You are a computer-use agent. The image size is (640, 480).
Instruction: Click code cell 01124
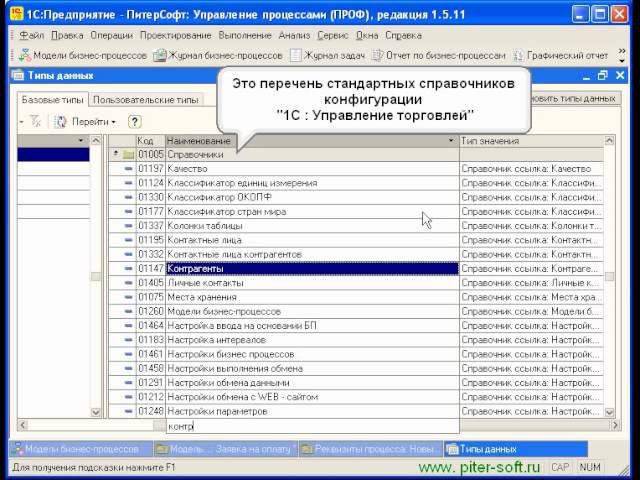(x=151, y=183)
